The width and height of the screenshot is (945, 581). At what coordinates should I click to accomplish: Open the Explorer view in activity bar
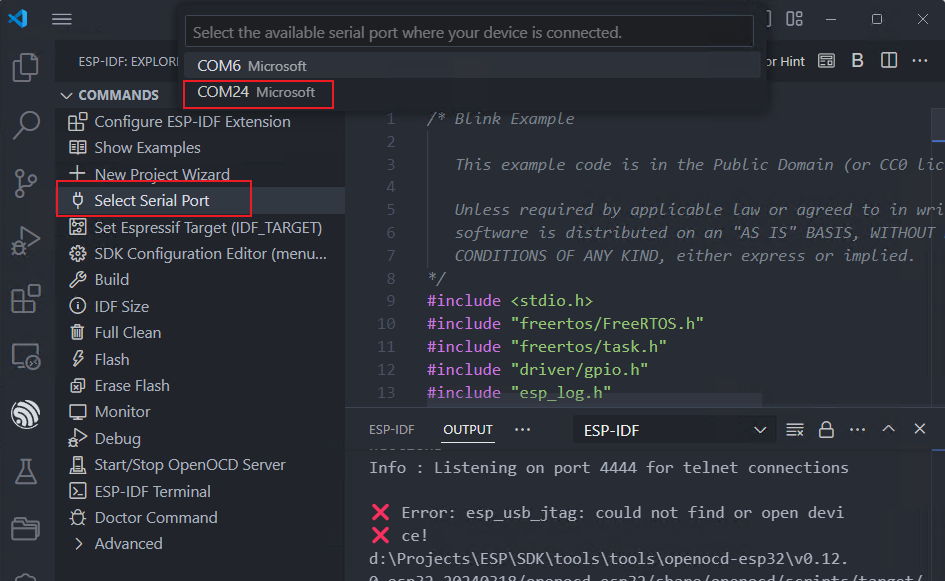pyautogui.click(x=25, y=67)
